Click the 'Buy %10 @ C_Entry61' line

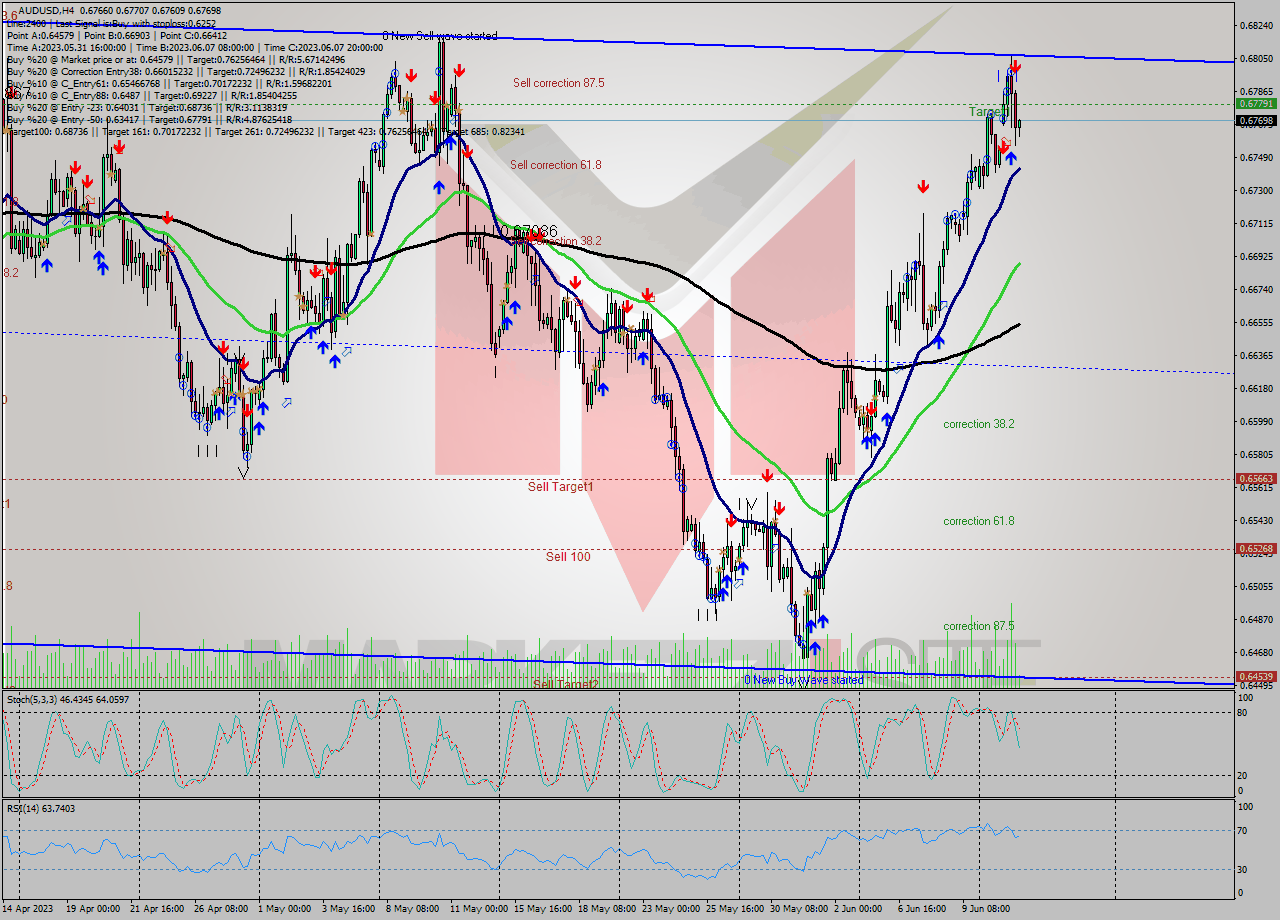tap(169, 84)
